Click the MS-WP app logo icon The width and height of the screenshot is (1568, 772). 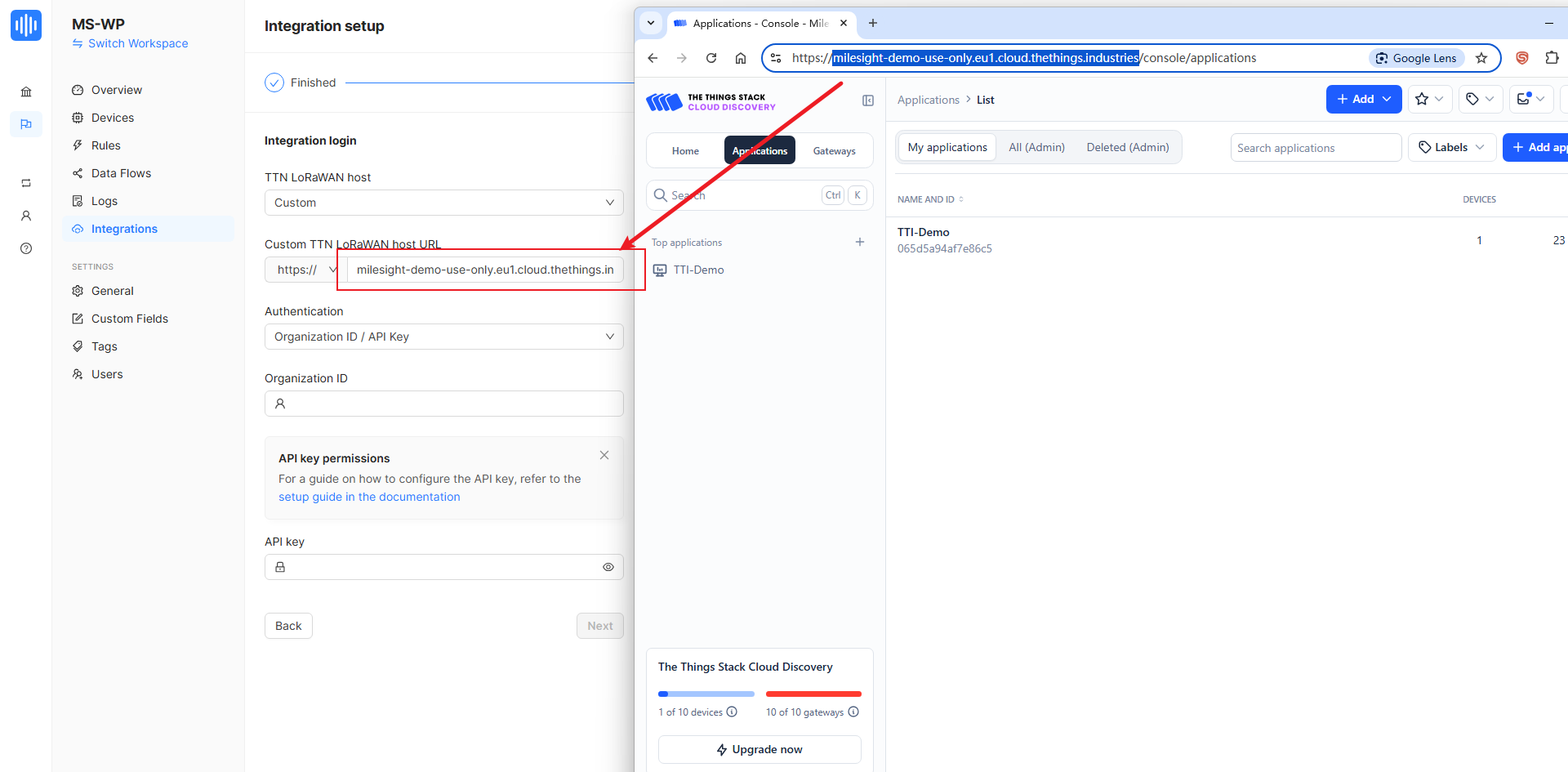[x=26, y=25]
